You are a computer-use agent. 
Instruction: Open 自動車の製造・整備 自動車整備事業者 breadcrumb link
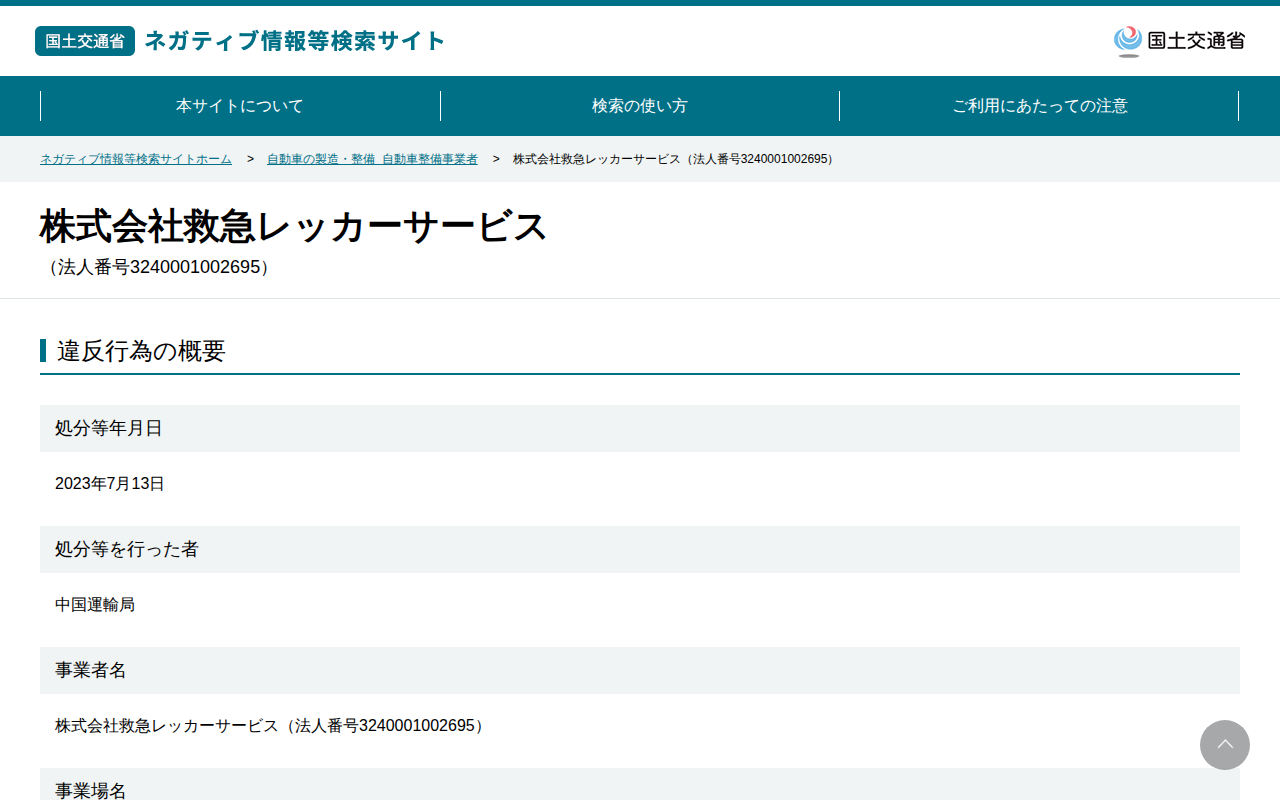pos(372,159)
